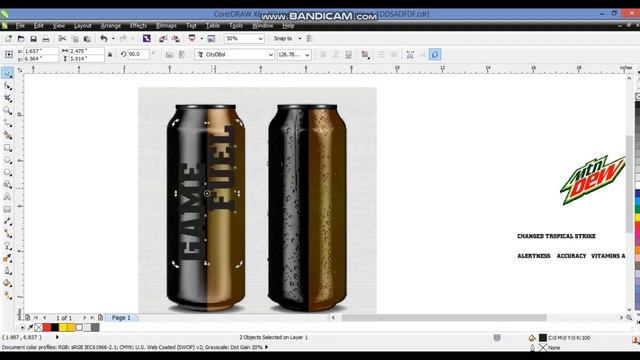Screen dimensions: 640x360
Task: Select the Ellipse tool in toolbox
Action: coord(7,160)
